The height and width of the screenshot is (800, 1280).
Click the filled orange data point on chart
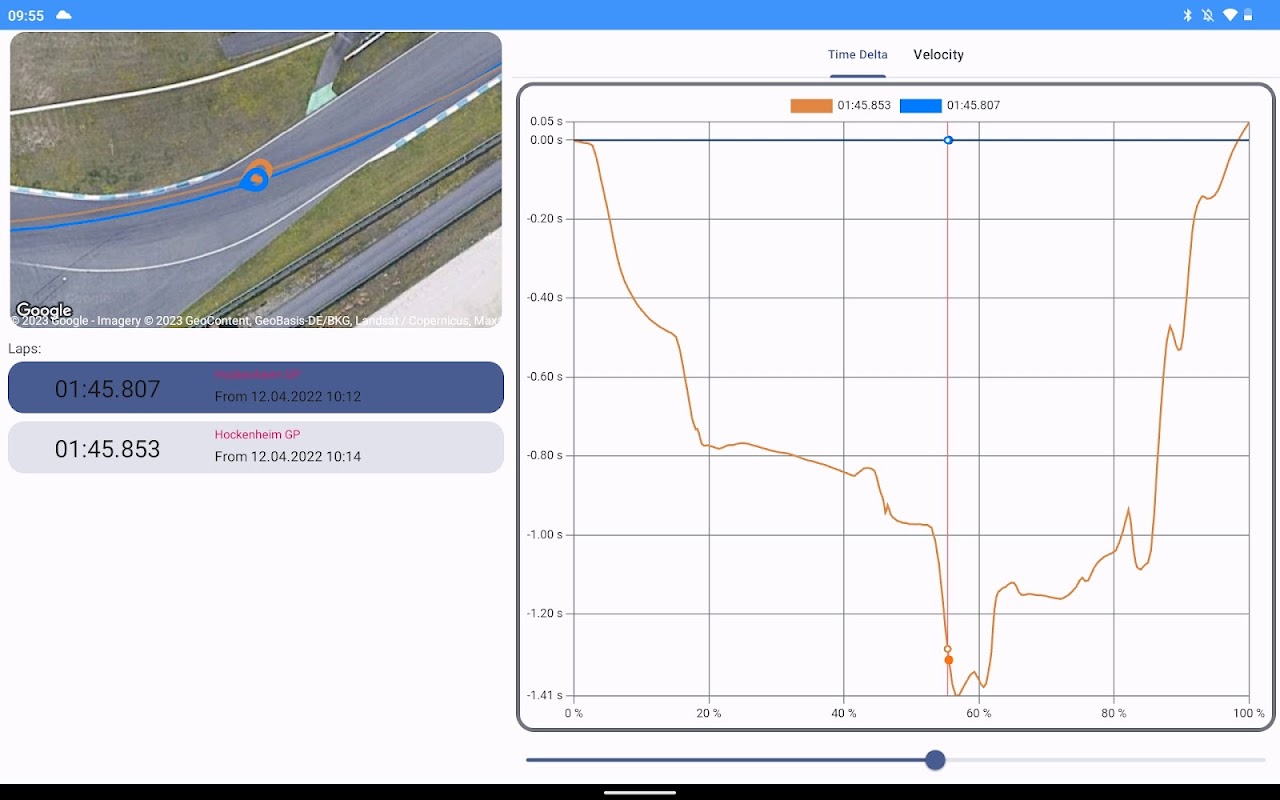click(948, 660)
